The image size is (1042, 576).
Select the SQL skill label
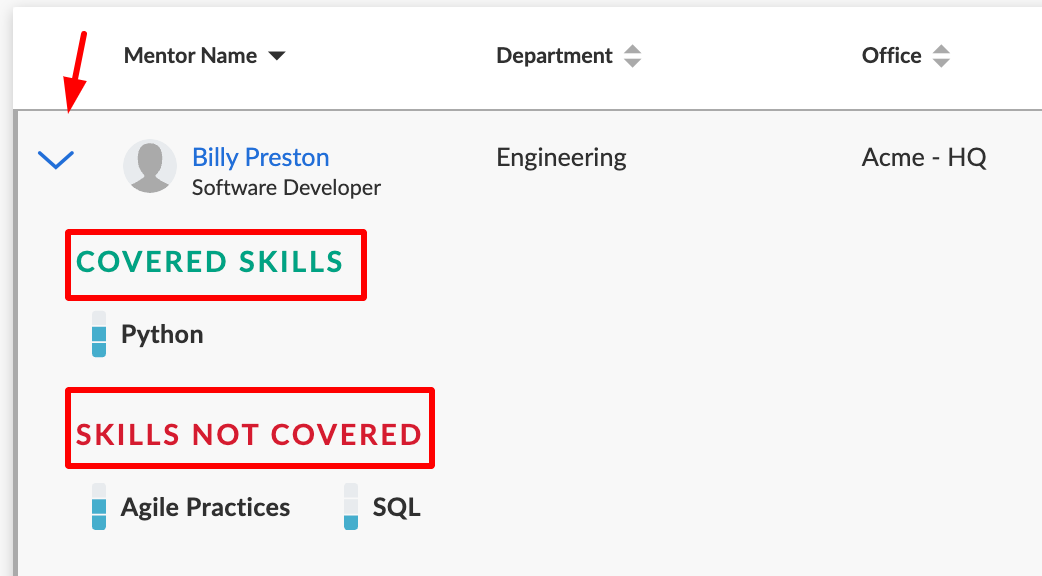(x=397, y=507)
